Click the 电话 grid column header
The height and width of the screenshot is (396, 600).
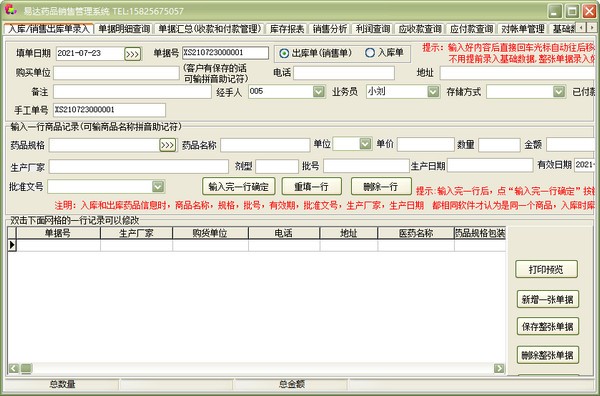point(284,233)
